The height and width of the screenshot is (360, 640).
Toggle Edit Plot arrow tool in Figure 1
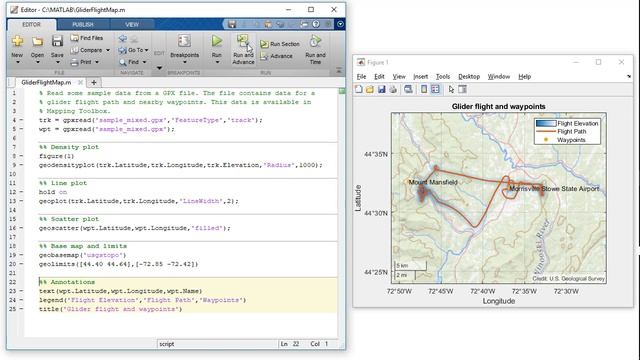(451, 89)
